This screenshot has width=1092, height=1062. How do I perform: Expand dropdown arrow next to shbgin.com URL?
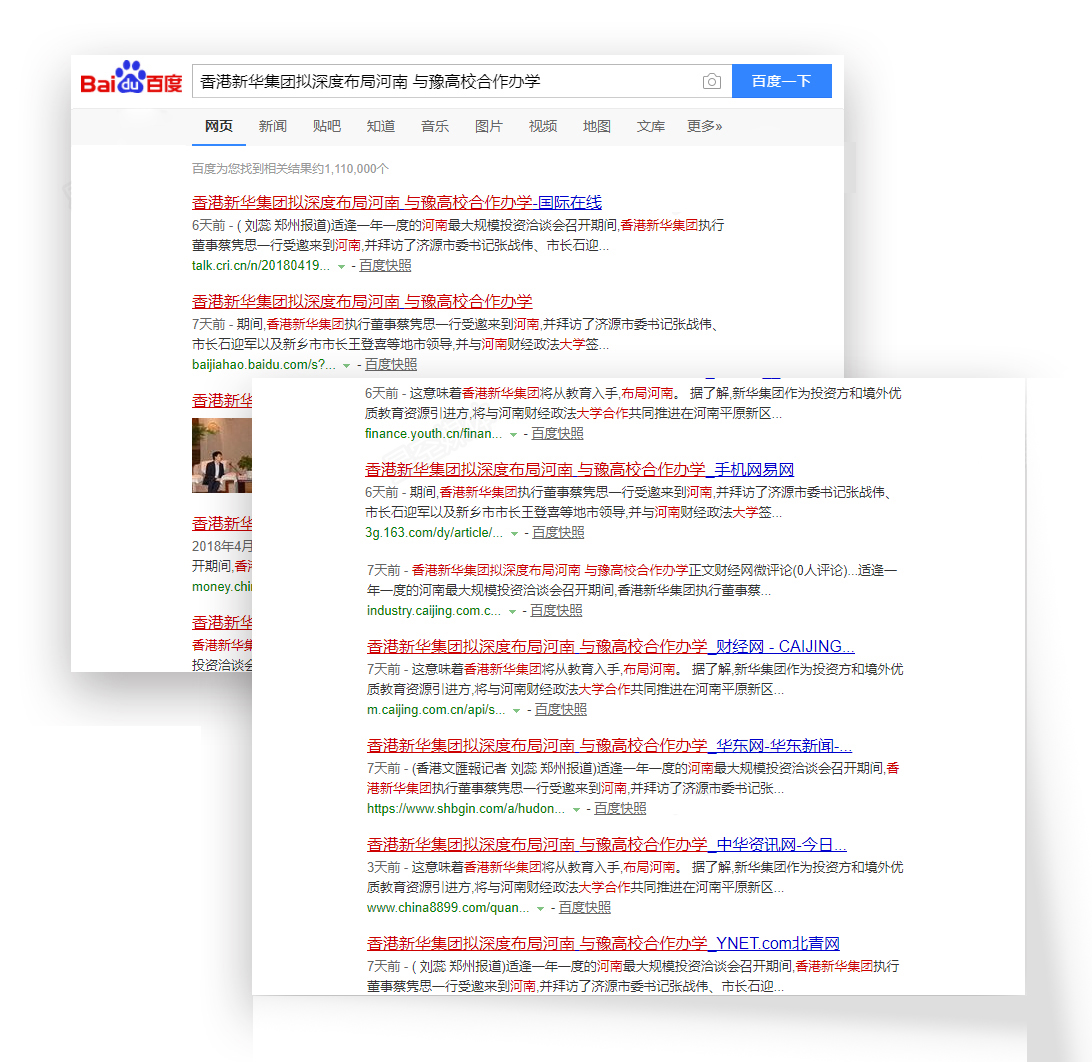click(x=577, y=809)
